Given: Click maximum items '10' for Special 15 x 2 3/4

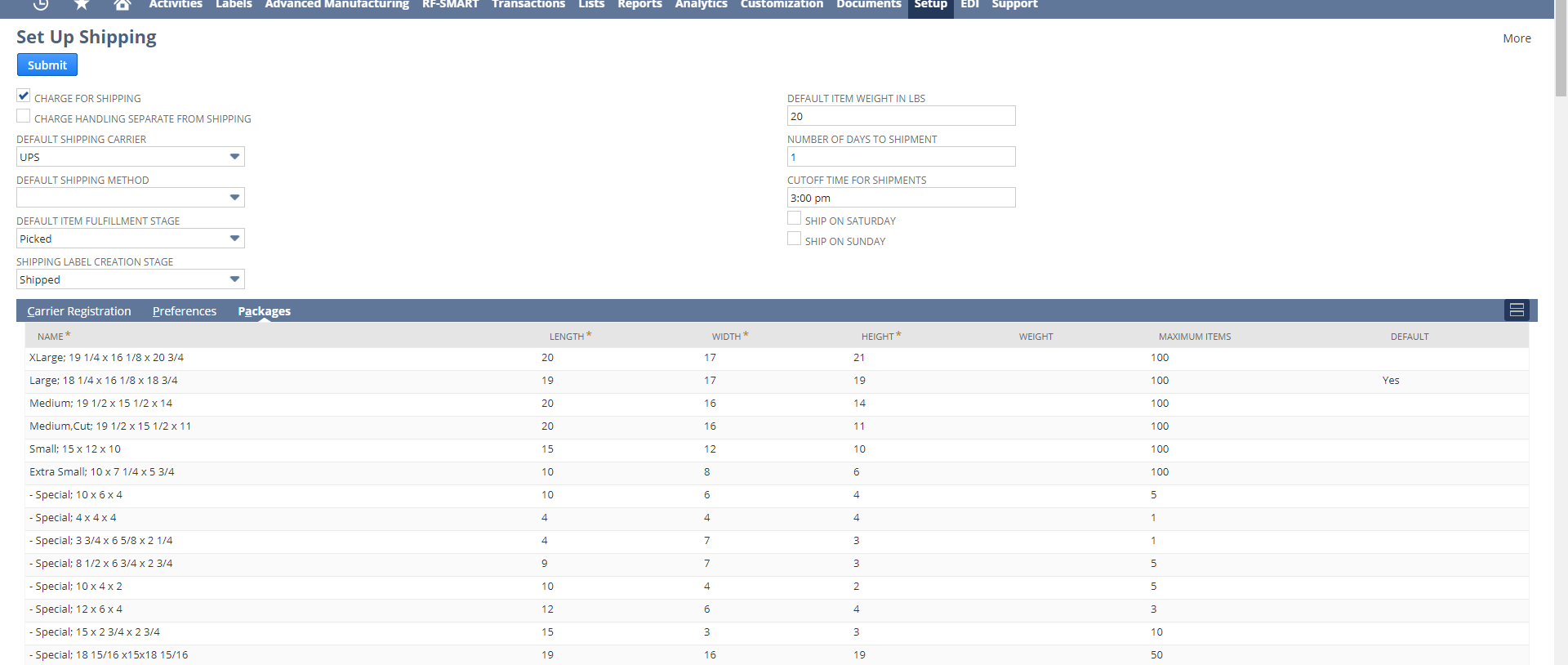Looking at the screenshot, I should 1156,632.
